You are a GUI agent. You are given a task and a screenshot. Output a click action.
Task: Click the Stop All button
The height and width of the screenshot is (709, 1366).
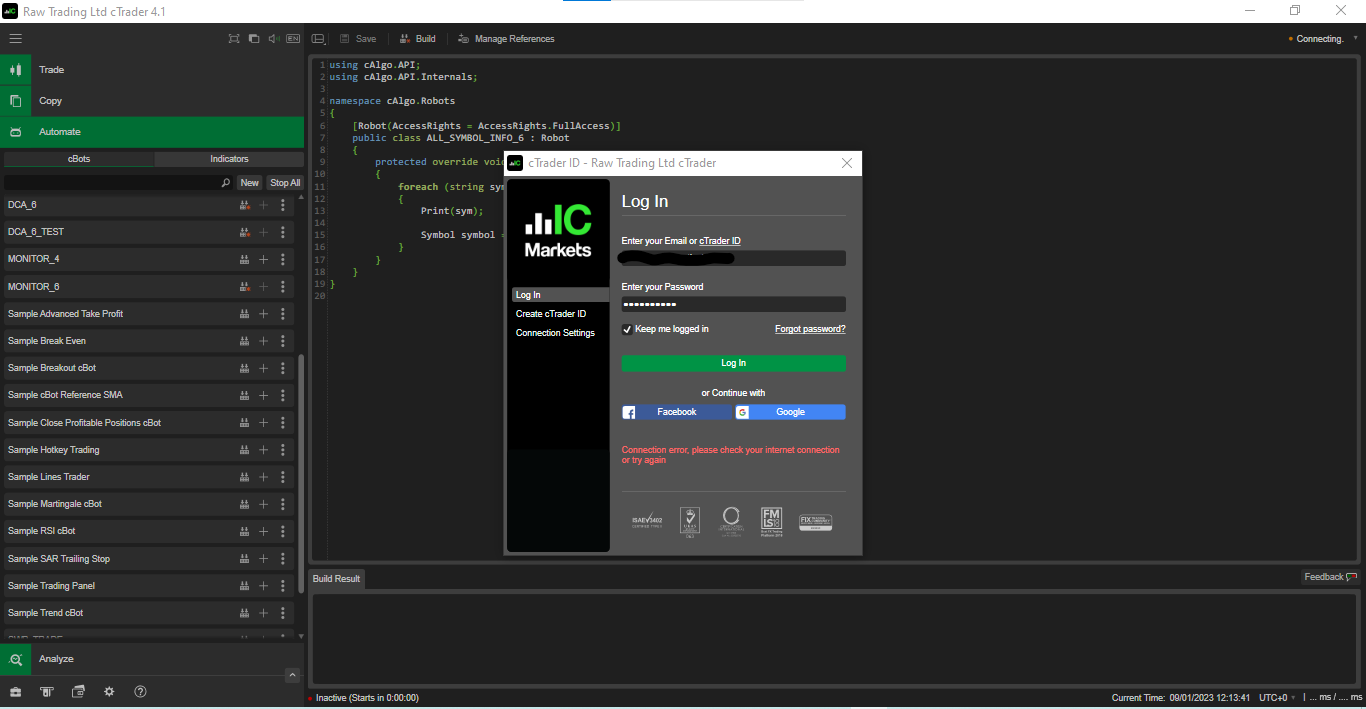coord(285,183)
